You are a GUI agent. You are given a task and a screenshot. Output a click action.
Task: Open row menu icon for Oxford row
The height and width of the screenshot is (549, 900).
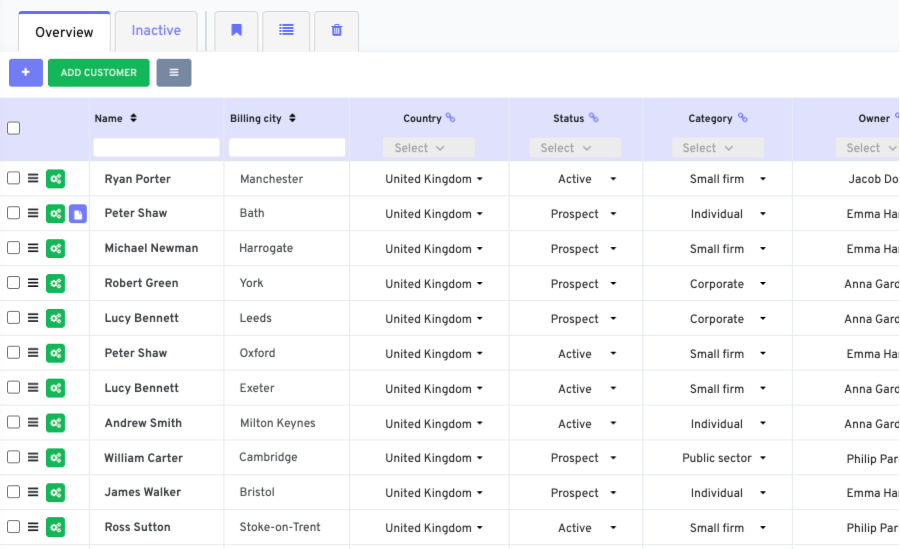33,353
